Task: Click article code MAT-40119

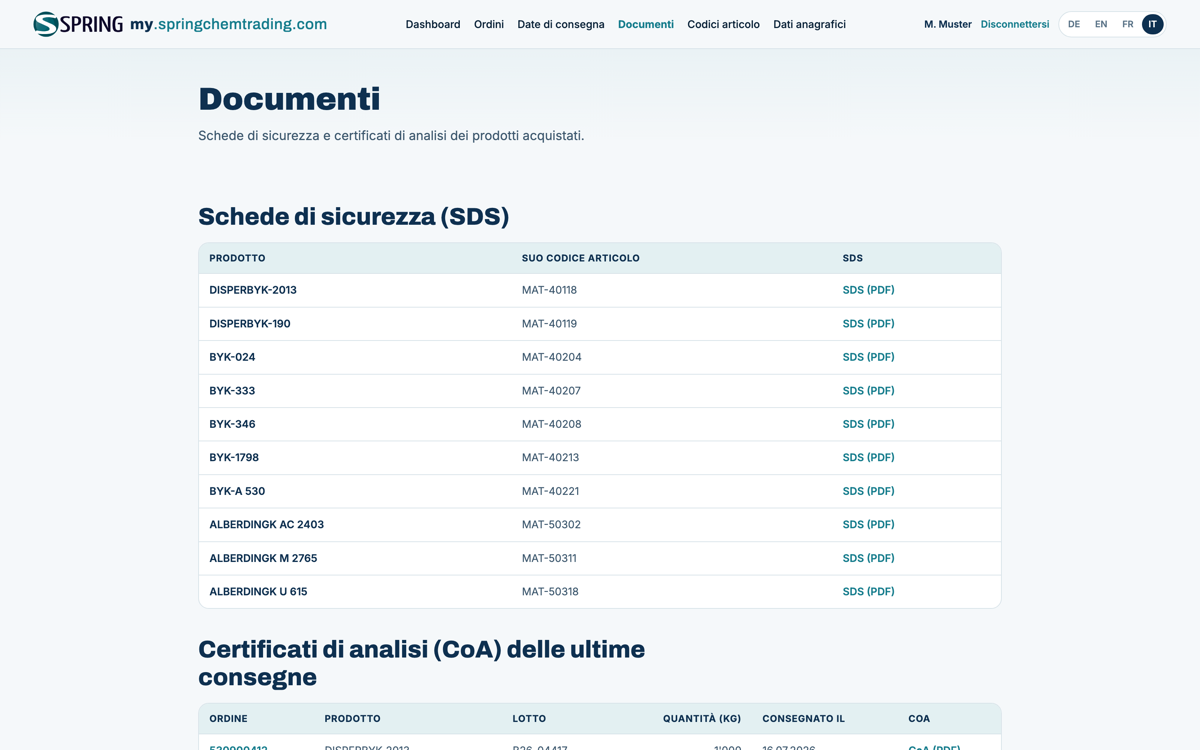Action: click(x=549, y=324)
